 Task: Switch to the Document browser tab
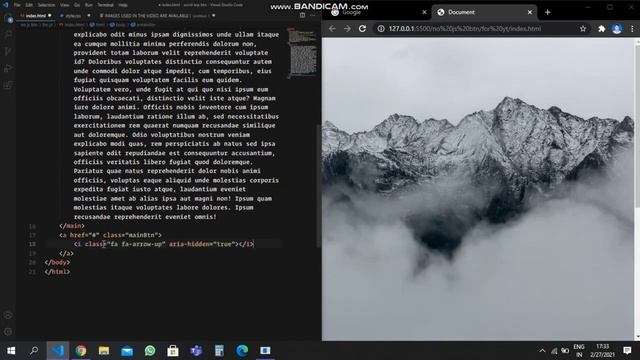tap(484, 12)
